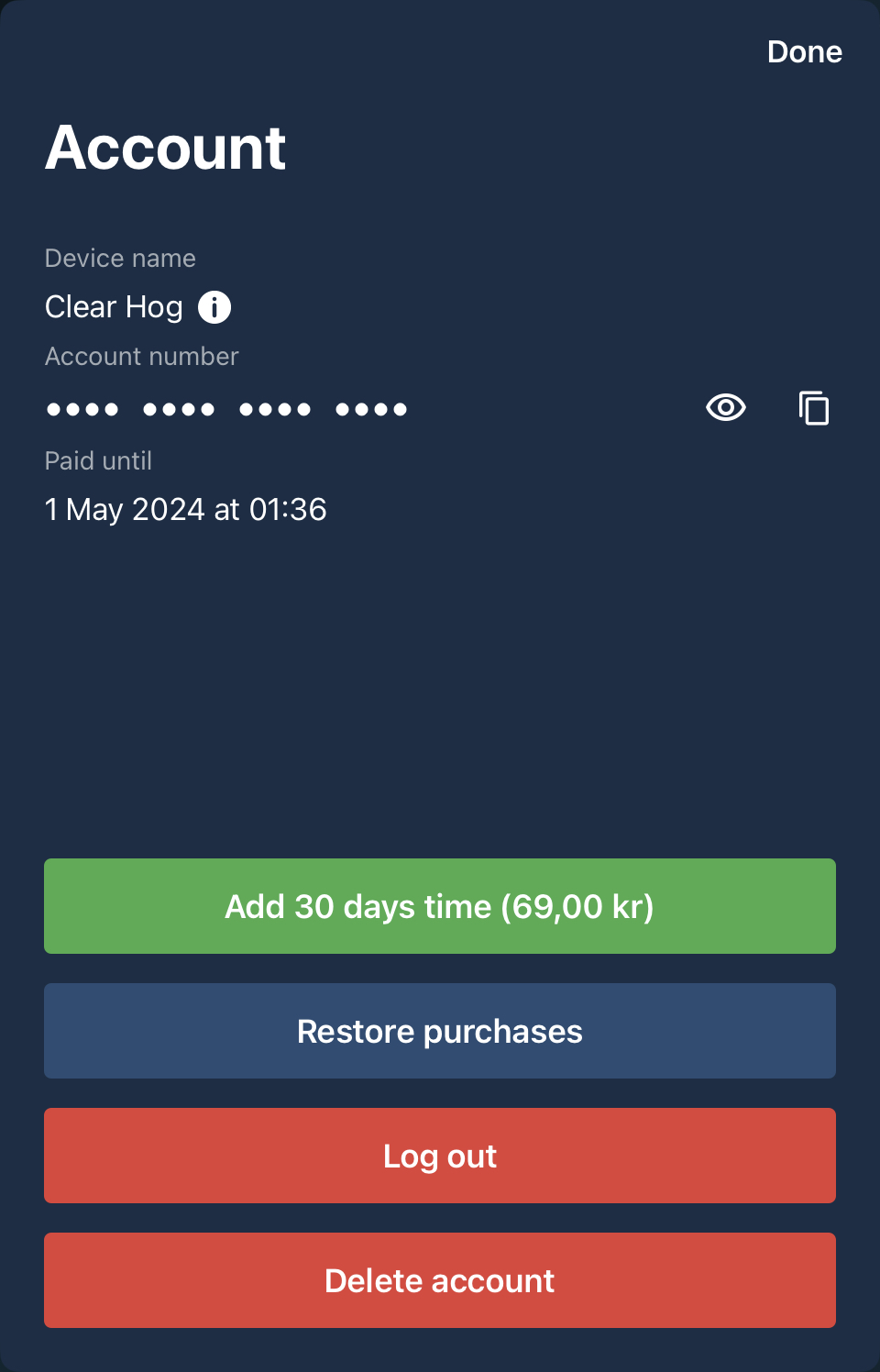
Task: Click the second group of masked account digits
Action: (179, 409)
